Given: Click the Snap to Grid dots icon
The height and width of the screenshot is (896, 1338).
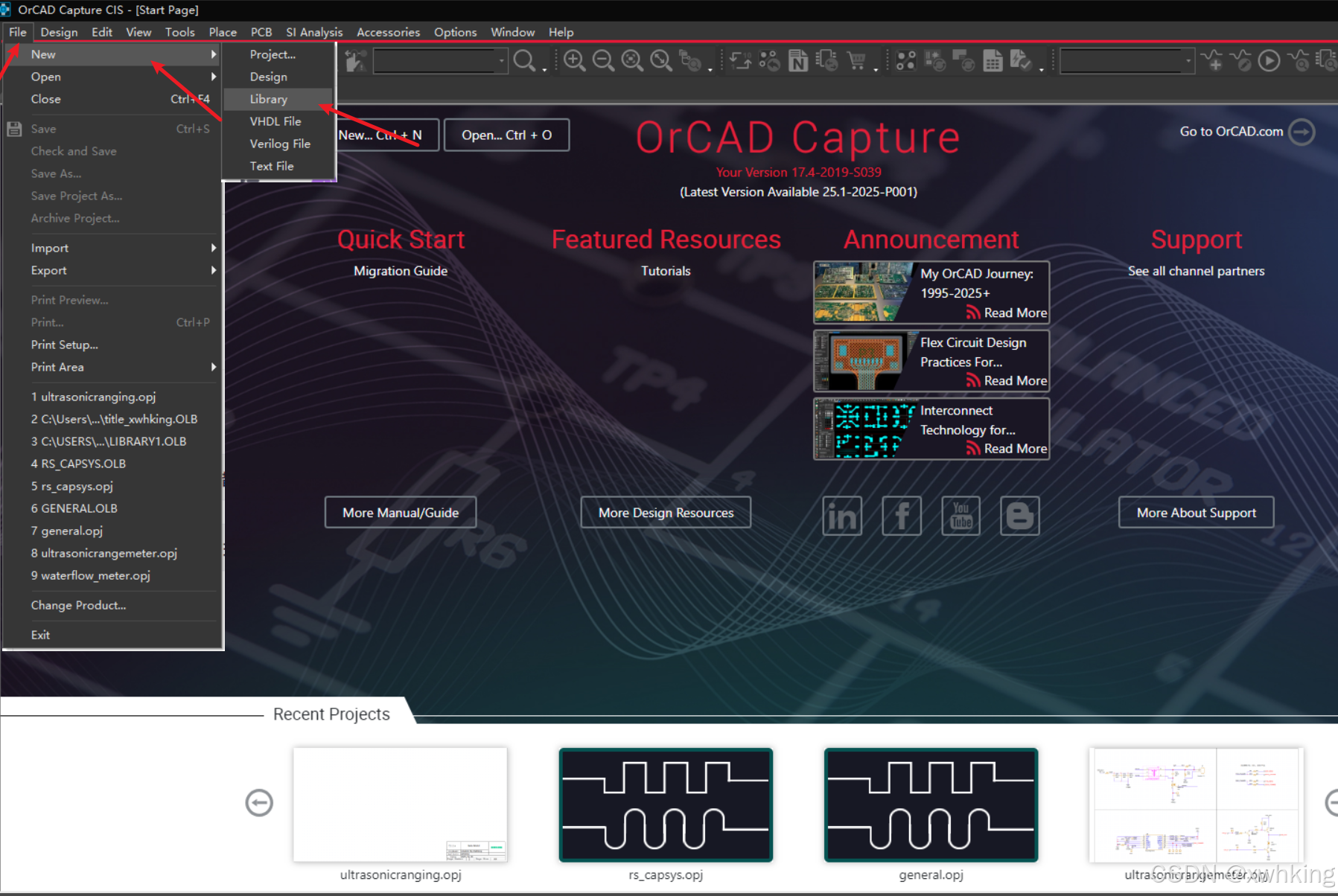Looking at the screenshot, I should pyautogui.click(x=906, y=61).
